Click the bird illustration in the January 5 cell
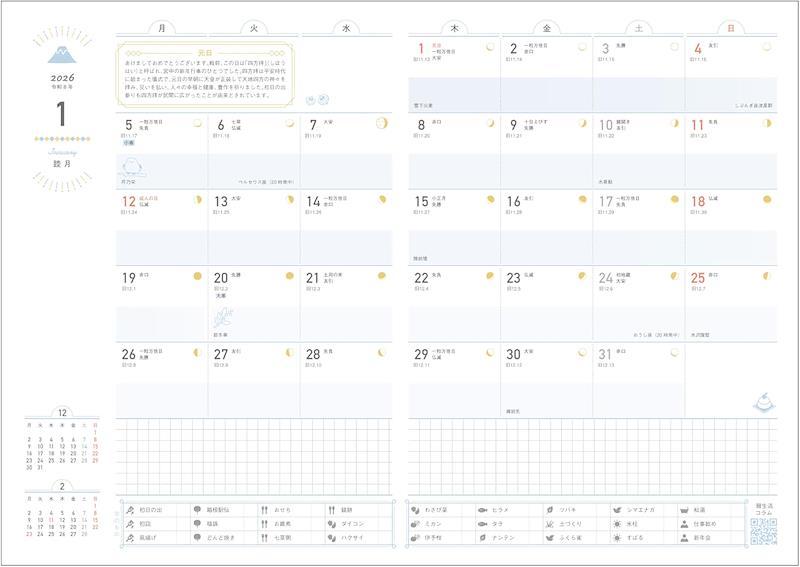800x567 pixels. (133, 167)
